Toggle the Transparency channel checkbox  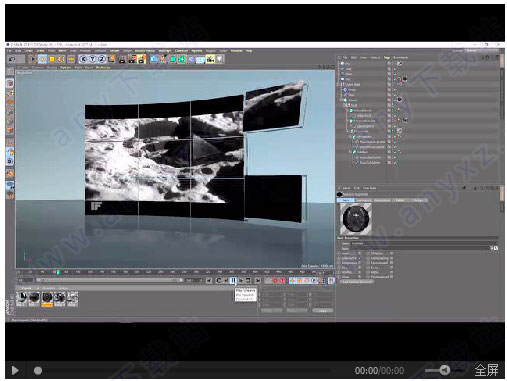(391, 258)
